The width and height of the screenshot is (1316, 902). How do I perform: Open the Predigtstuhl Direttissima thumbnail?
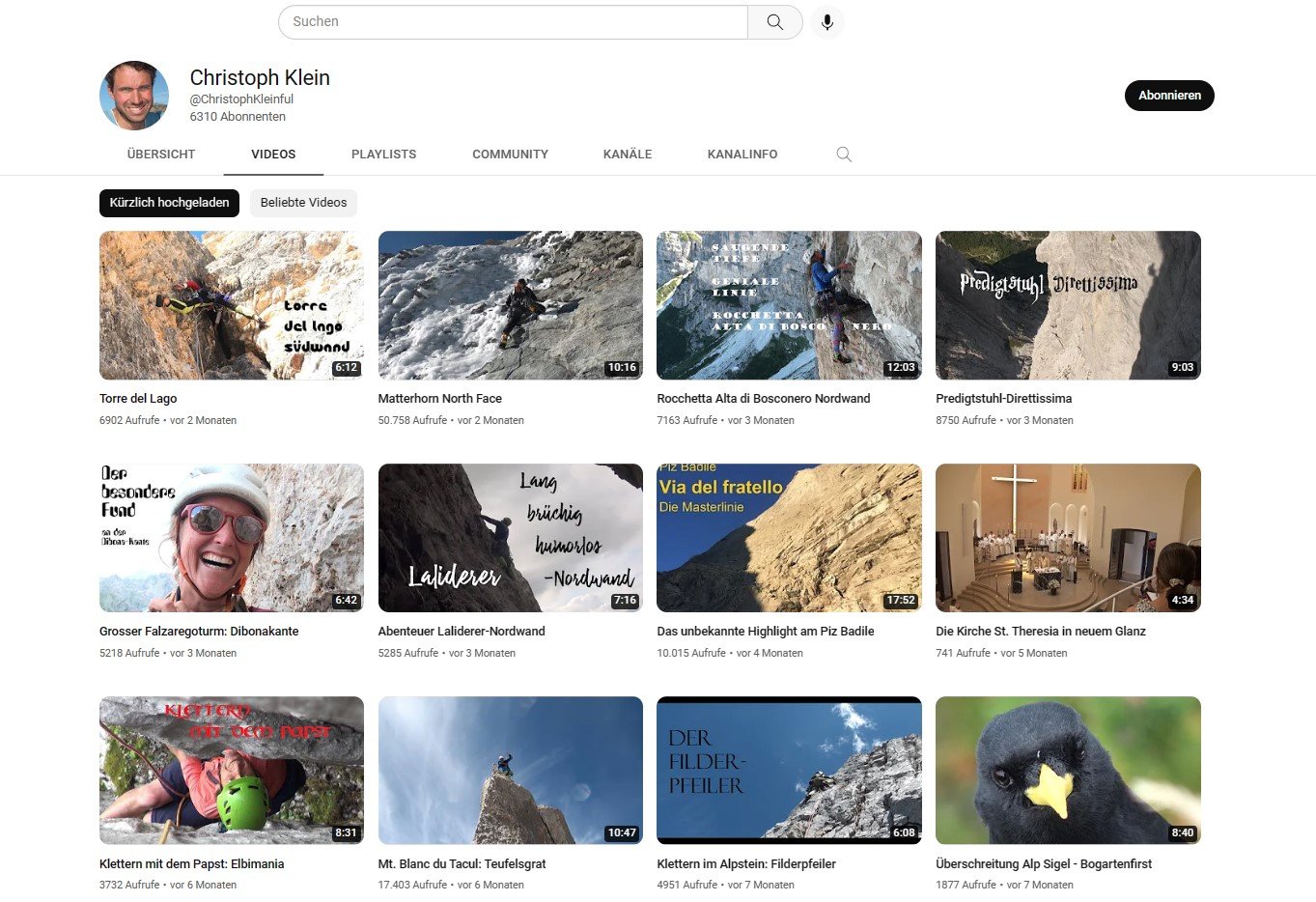(x=1068, y=305)
